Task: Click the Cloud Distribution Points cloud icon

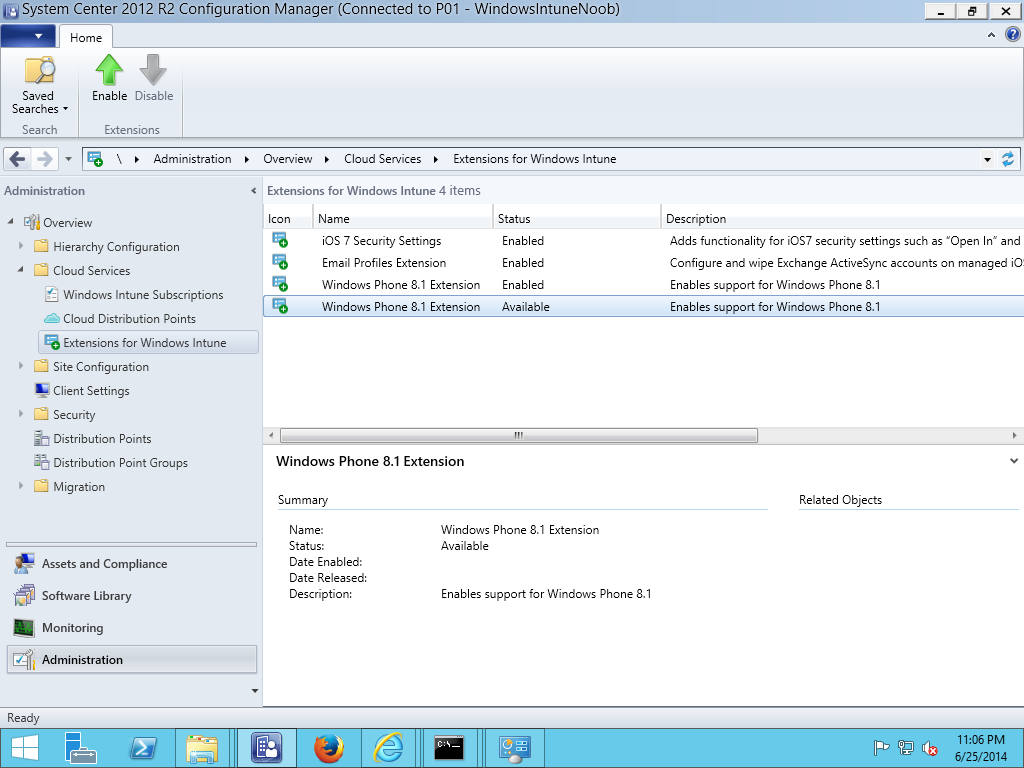Action: coord(52,319)
